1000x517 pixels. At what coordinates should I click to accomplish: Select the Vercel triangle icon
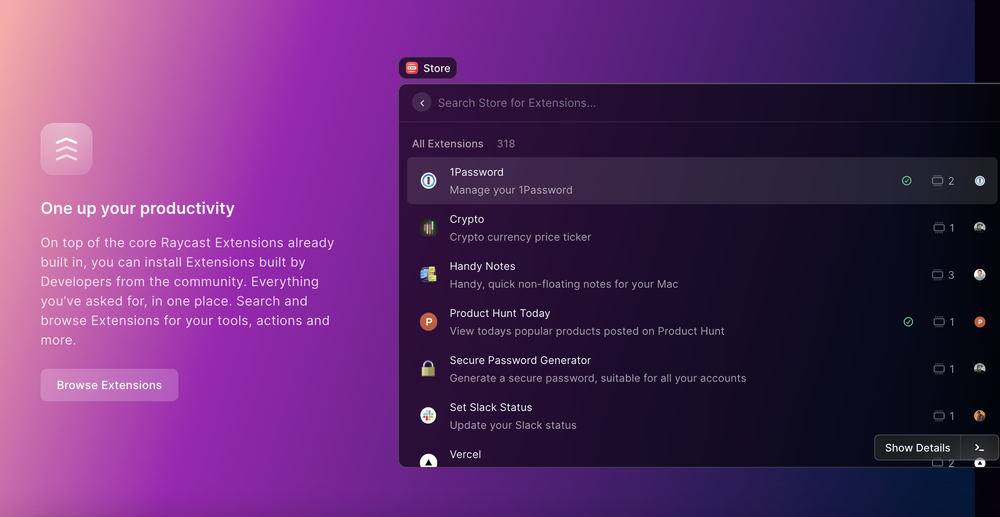tap(429, 460)
